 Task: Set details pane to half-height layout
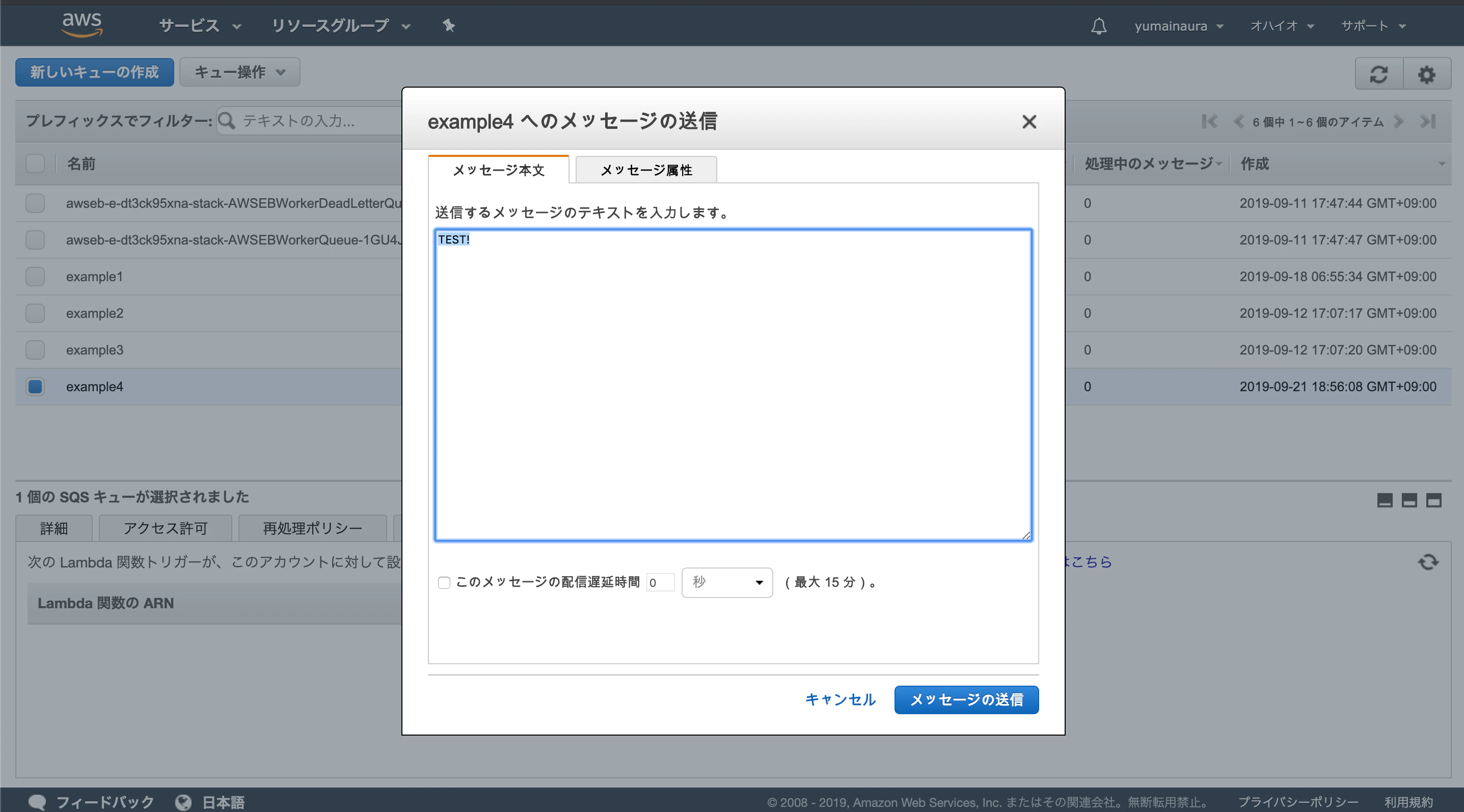click(1409, 500)
